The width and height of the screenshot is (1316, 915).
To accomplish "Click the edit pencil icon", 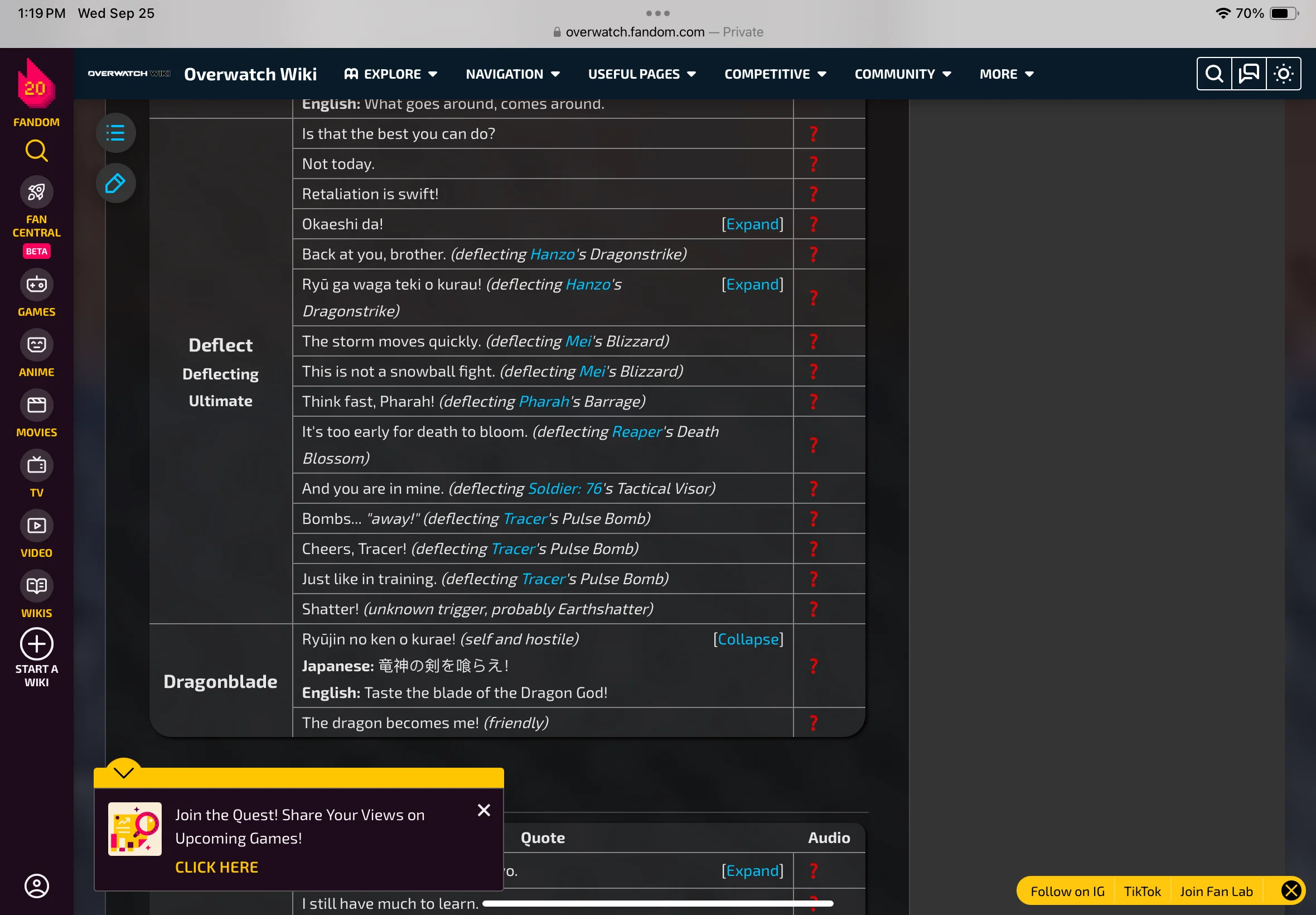I will 116,184.
